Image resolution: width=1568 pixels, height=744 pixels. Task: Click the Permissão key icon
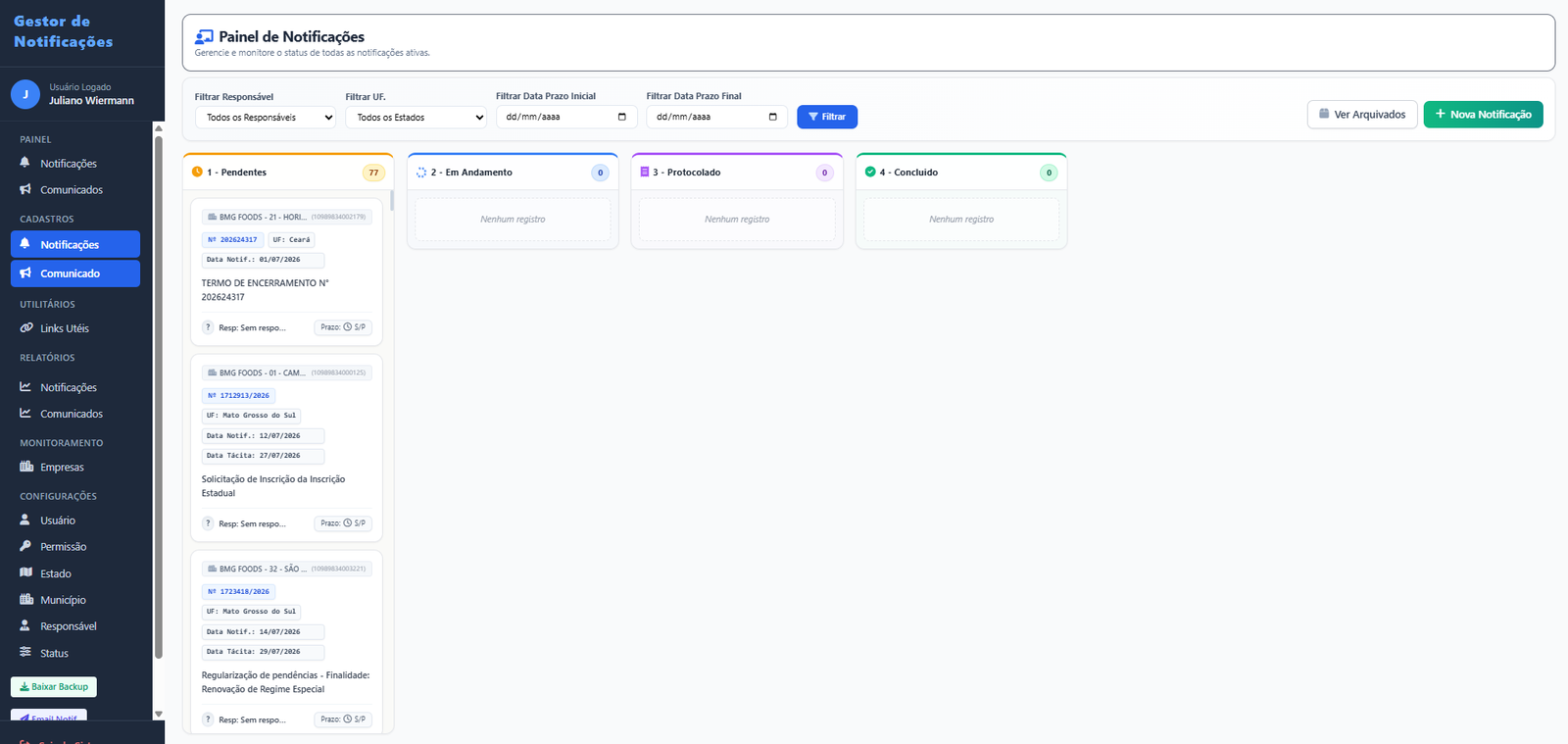pyautogui.click(x=25, y=546)
